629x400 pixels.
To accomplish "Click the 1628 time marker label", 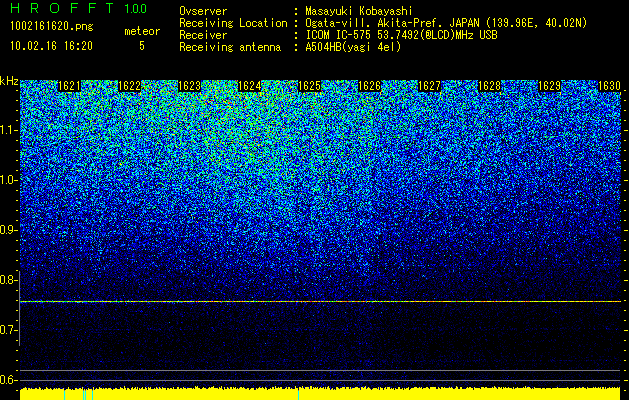I will (x=490, y=86).
